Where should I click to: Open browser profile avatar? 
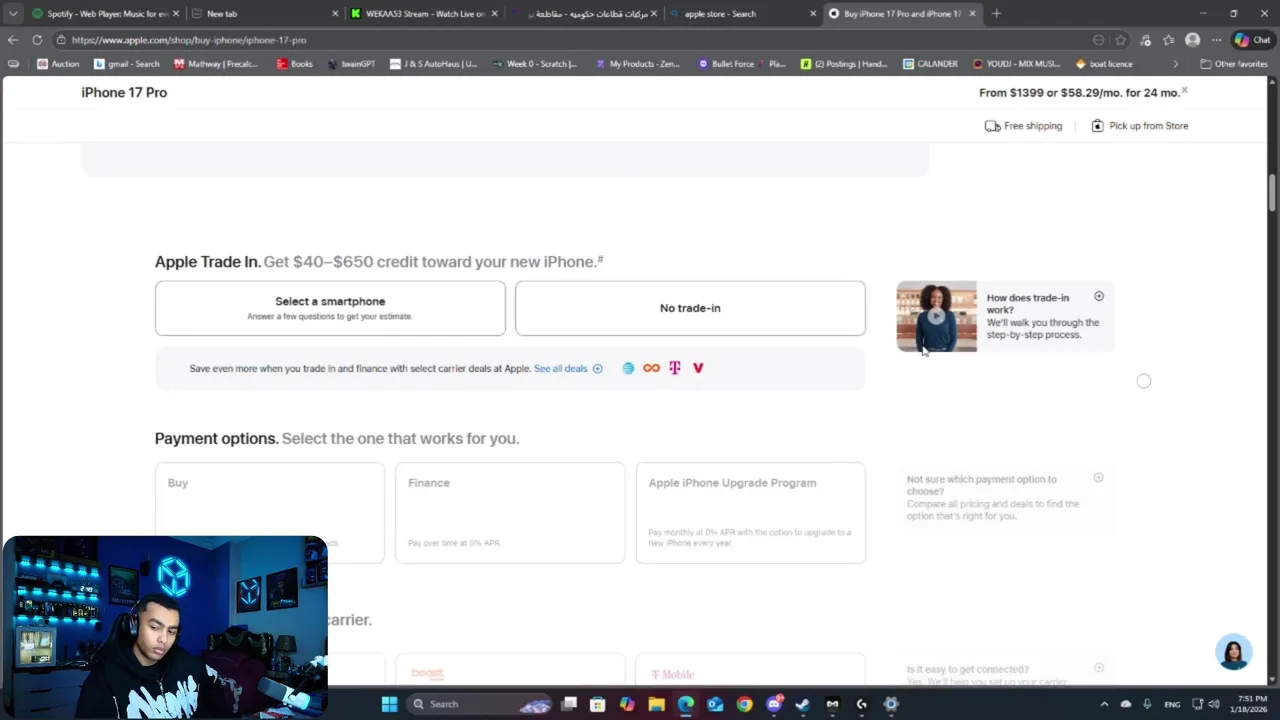[x=1192, y=40]
